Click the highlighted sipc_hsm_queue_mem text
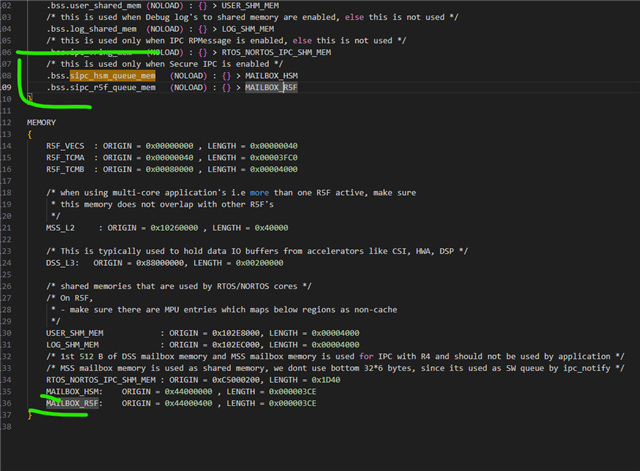The width and height of the screenshot is (640, 471). click(112, 75)
